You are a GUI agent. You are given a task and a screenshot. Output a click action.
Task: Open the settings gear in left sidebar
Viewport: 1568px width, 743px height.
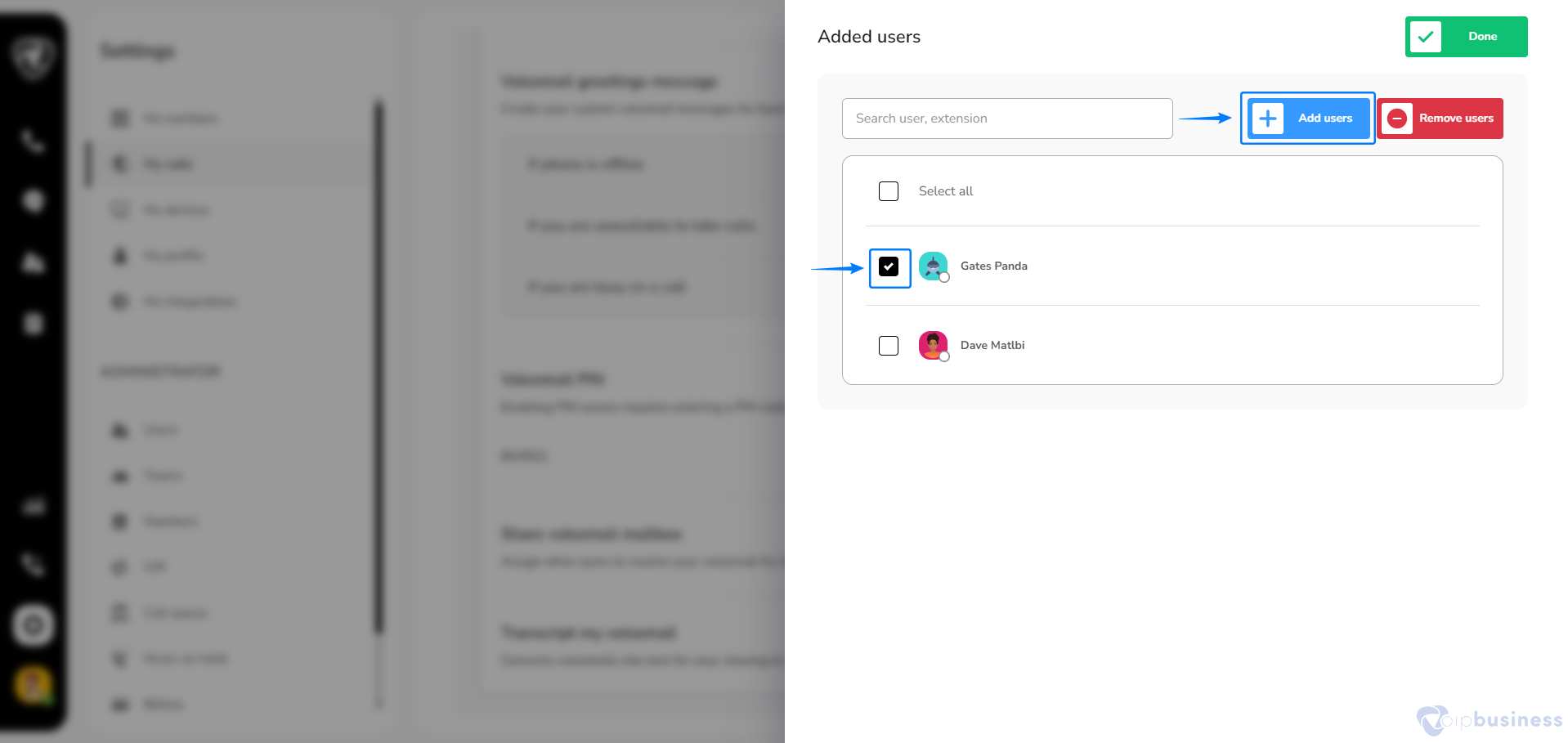point(34,625)
